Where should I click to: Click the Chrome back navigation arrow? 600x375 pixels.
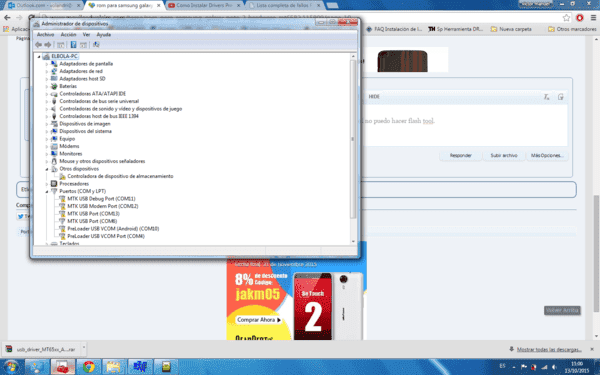coord(7,18)
